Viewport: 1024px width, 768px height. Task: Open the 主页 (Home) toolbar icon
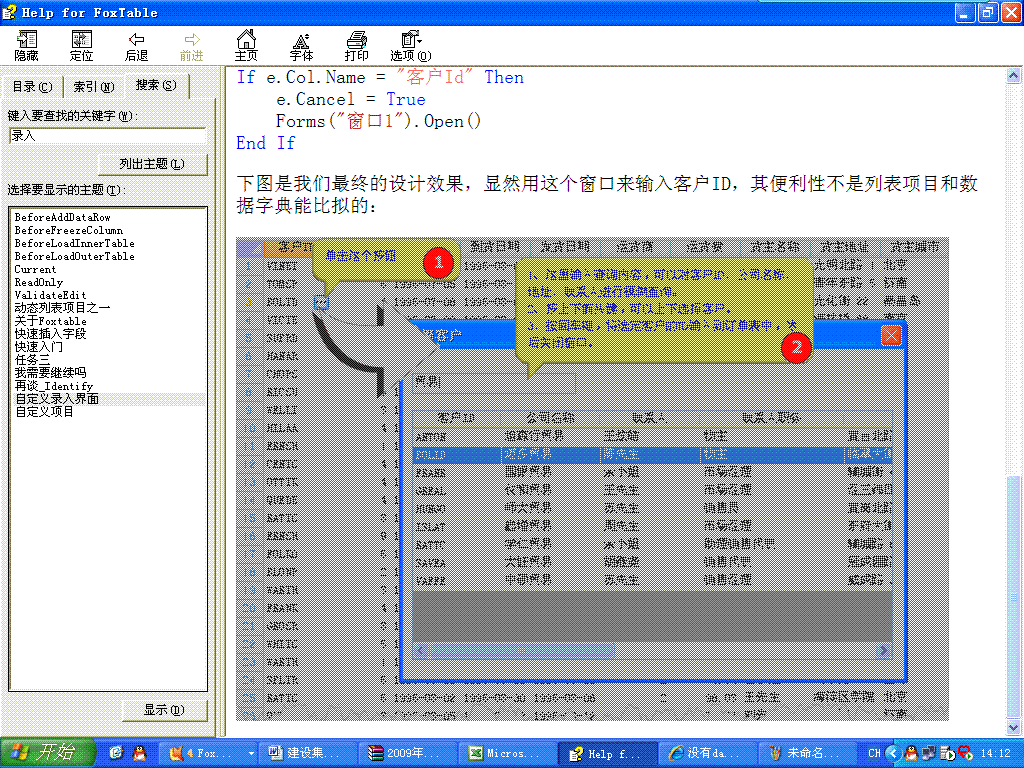246,46
